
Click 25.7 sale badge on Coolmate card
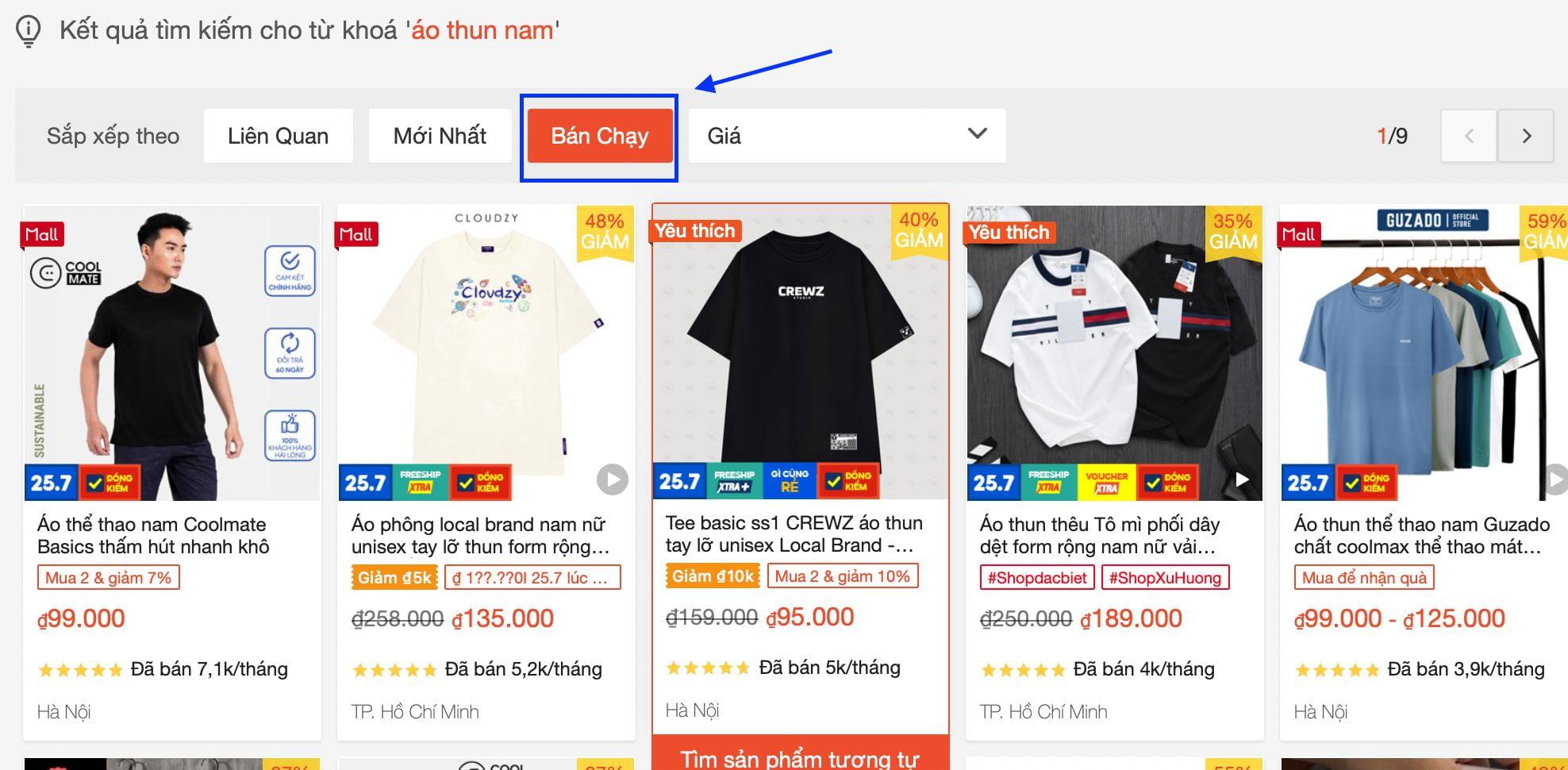(51, 483)
